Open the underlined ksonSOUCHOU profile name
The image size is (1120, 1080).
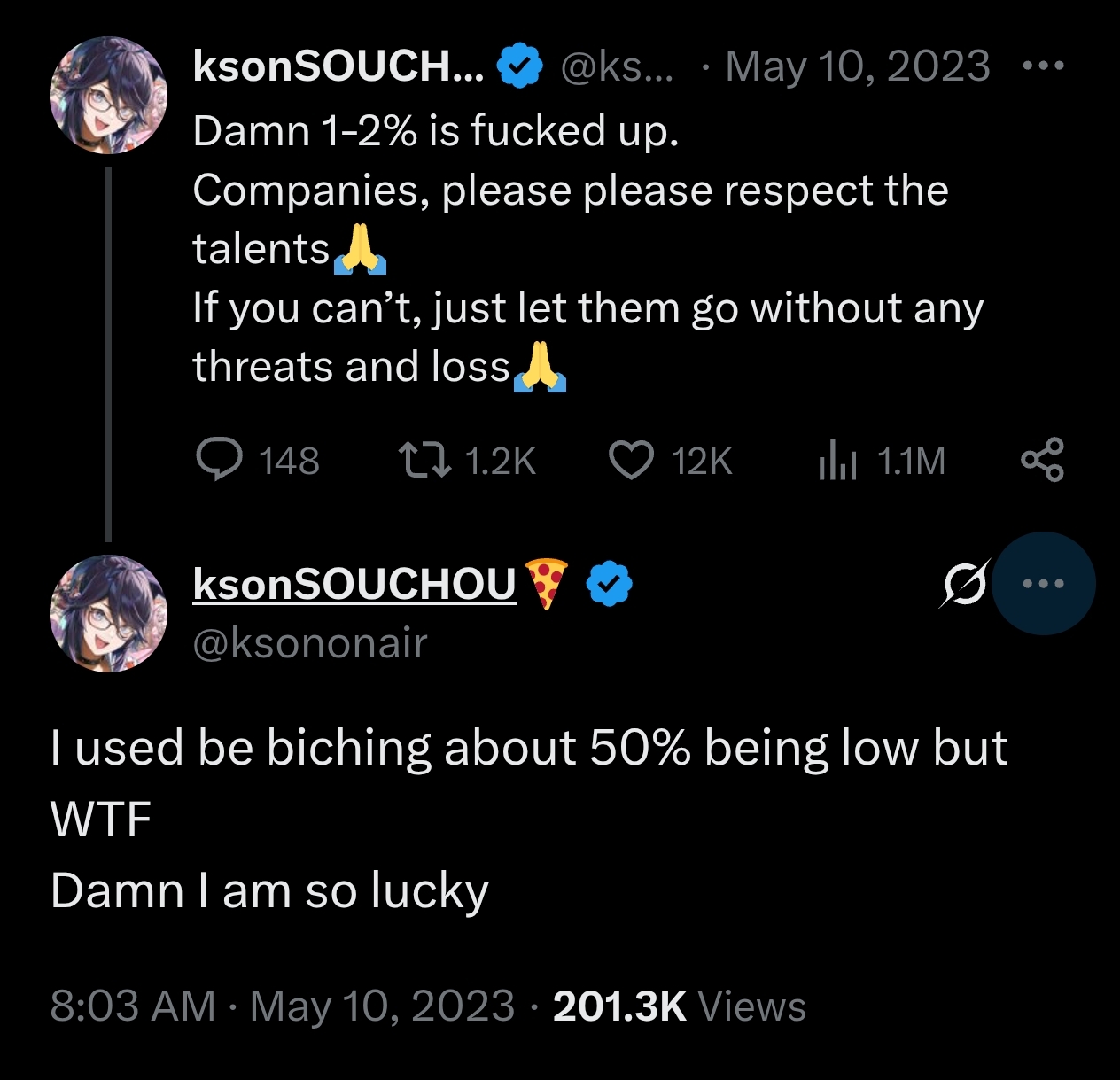pos(354,584)
